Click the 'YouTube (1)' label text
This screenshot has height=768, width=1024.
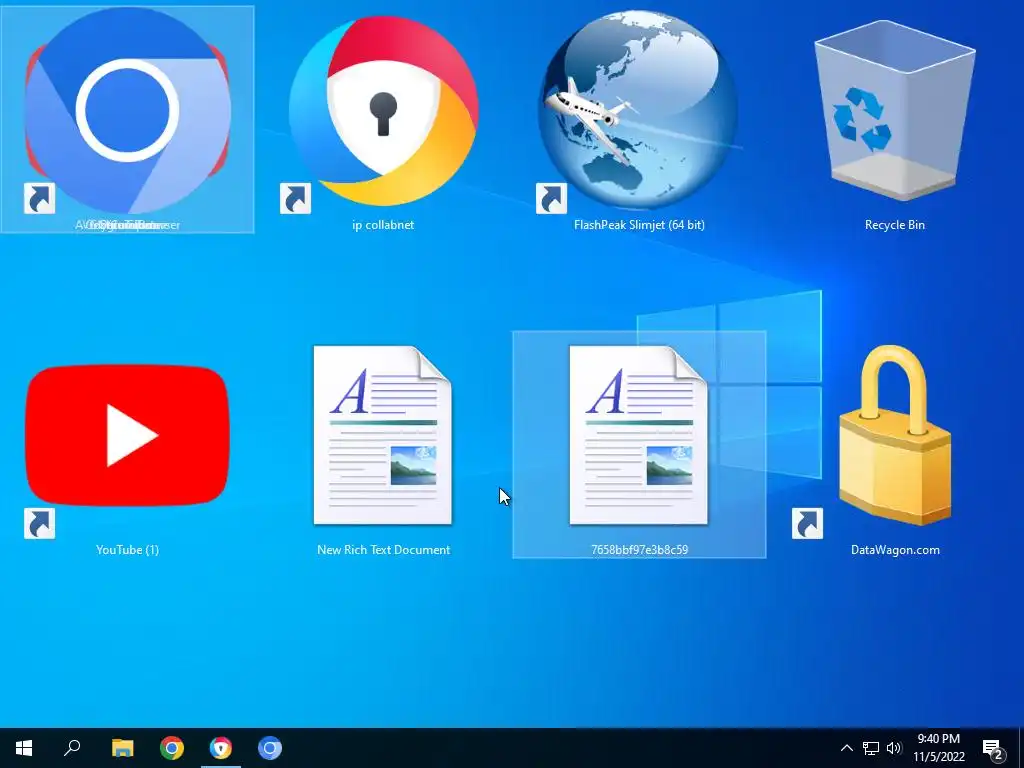127,550
